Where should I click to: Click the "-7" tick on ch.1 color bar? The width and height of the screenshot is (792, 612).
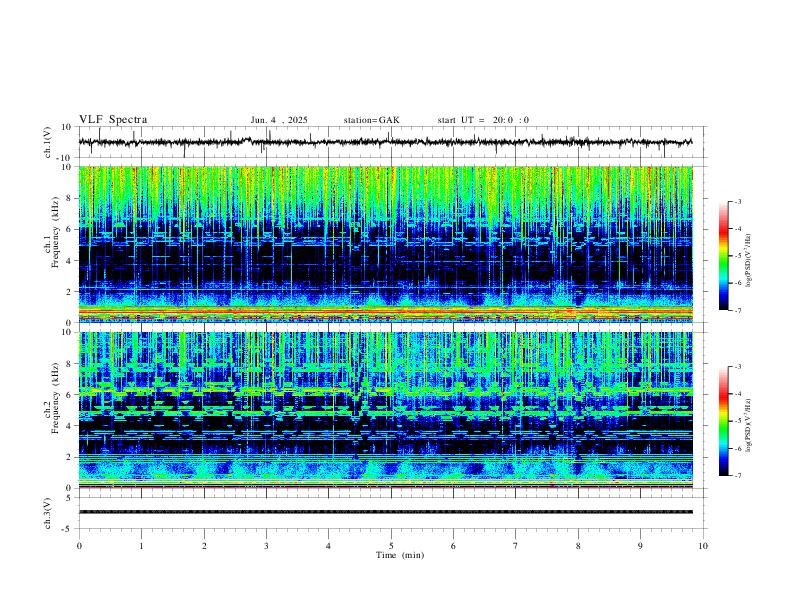pos(737,310)
